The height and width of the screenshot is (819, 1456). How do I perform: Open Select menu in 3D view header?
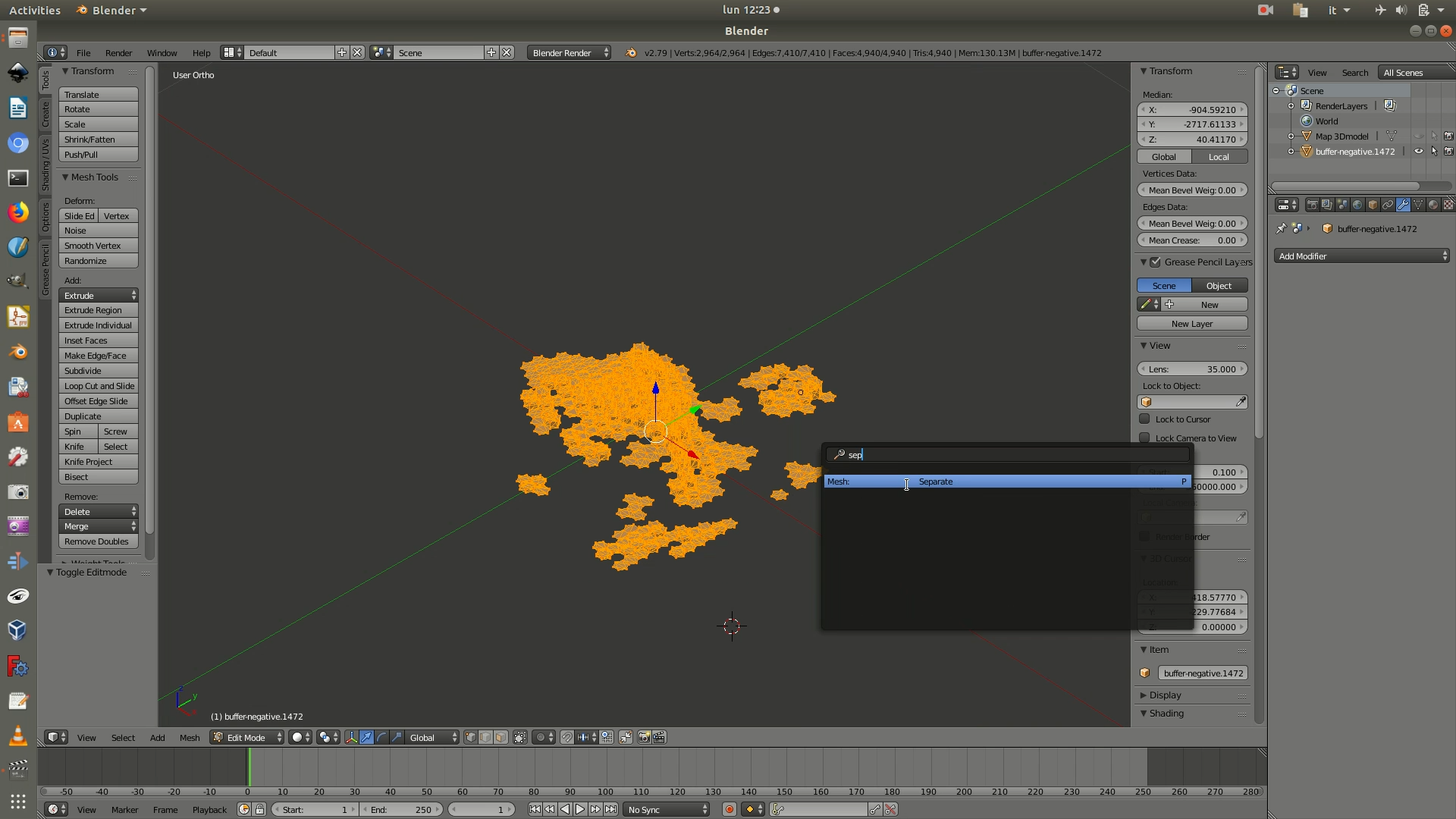point(123,737)
